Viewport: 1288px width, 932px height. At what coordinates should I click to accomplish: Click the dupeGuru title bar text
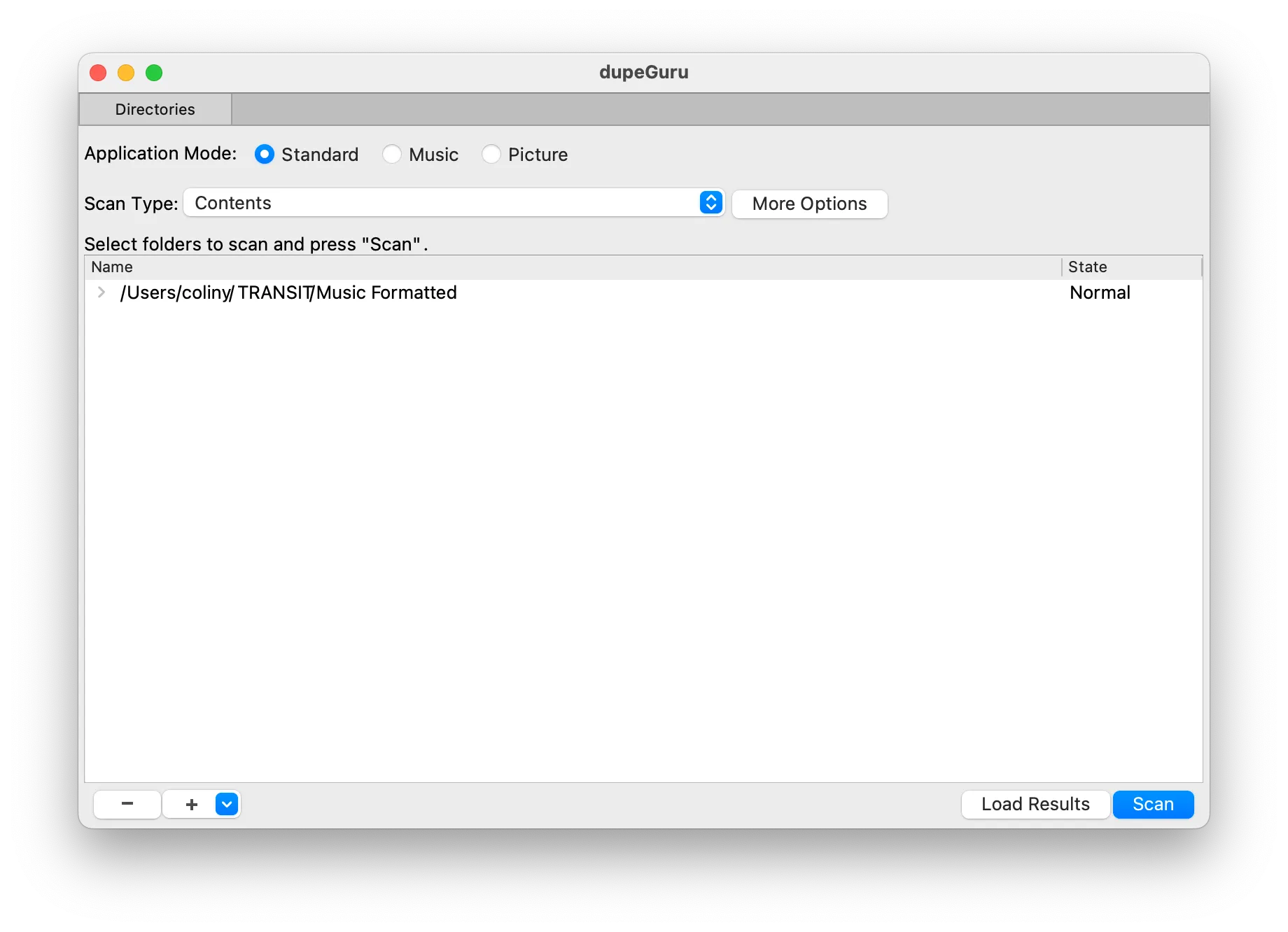[x=643, y=72]
